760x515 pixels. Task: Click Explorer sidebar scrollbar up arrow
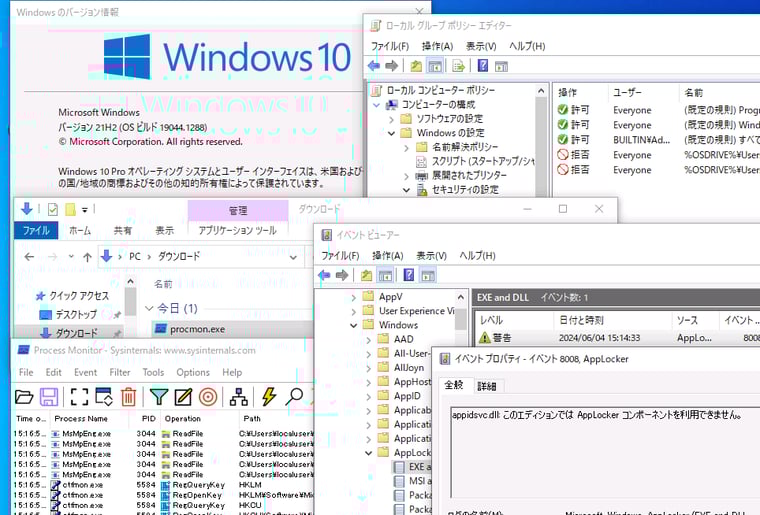click(x=130, y=281)
